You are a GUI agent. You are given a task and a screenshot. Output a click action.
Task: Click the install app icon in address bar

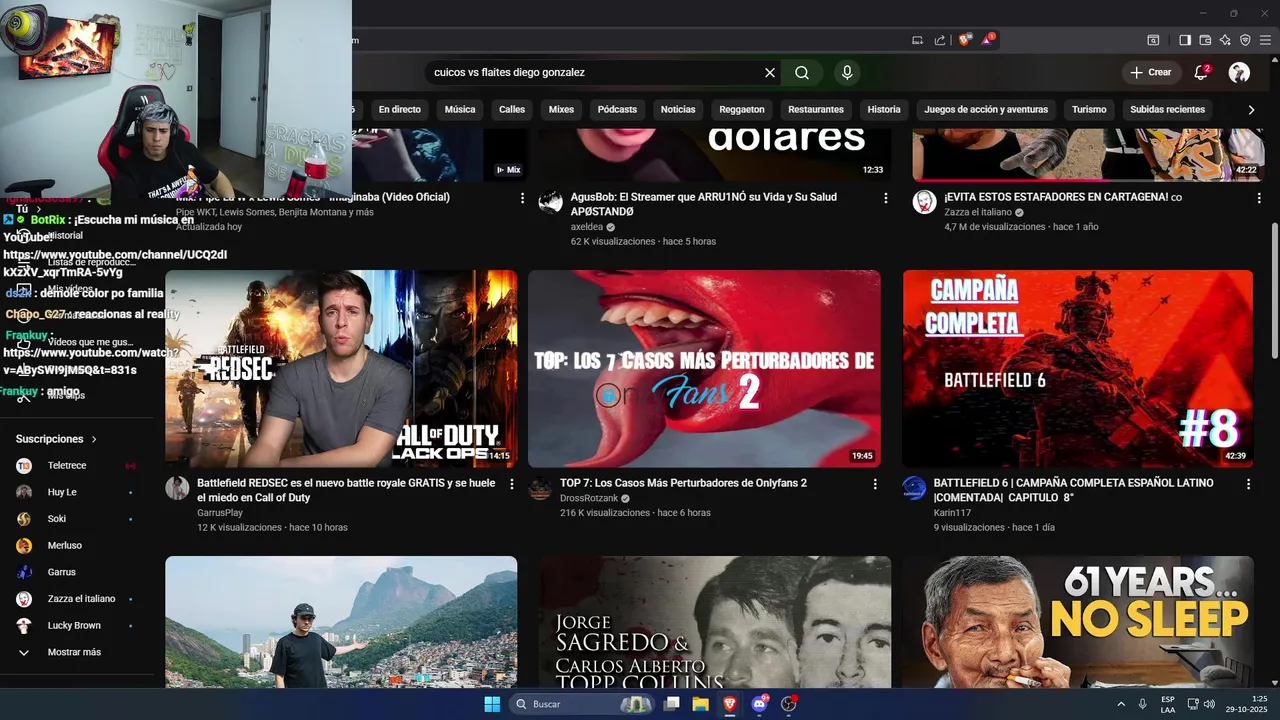[x=918, y=40]
